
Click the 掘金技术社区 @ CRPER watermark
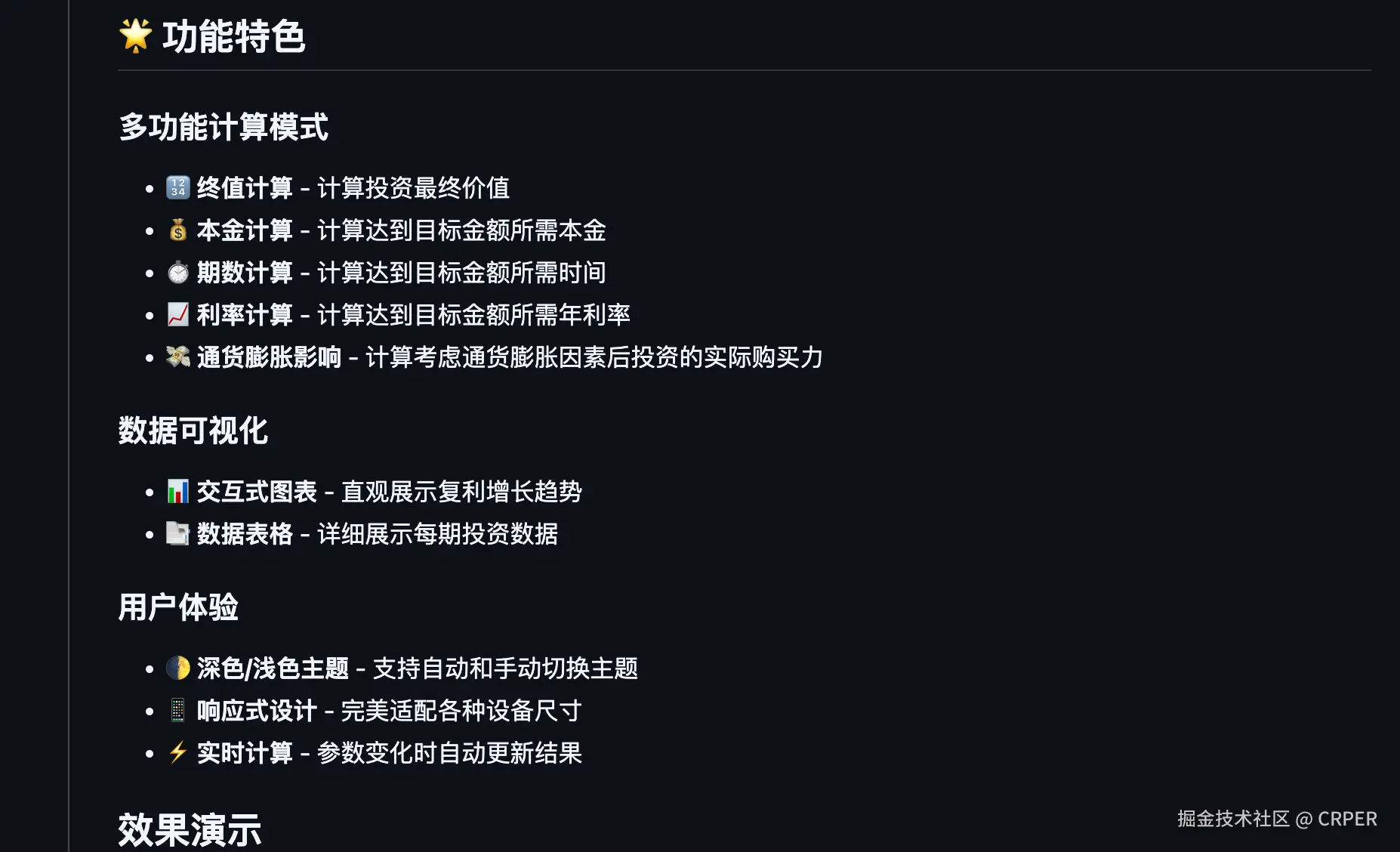[1277, 819]
